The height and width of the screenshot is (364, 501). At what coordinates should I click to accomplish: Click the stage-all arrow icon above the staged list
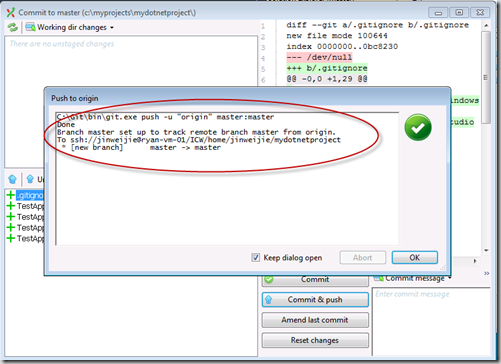click(12, 179)
